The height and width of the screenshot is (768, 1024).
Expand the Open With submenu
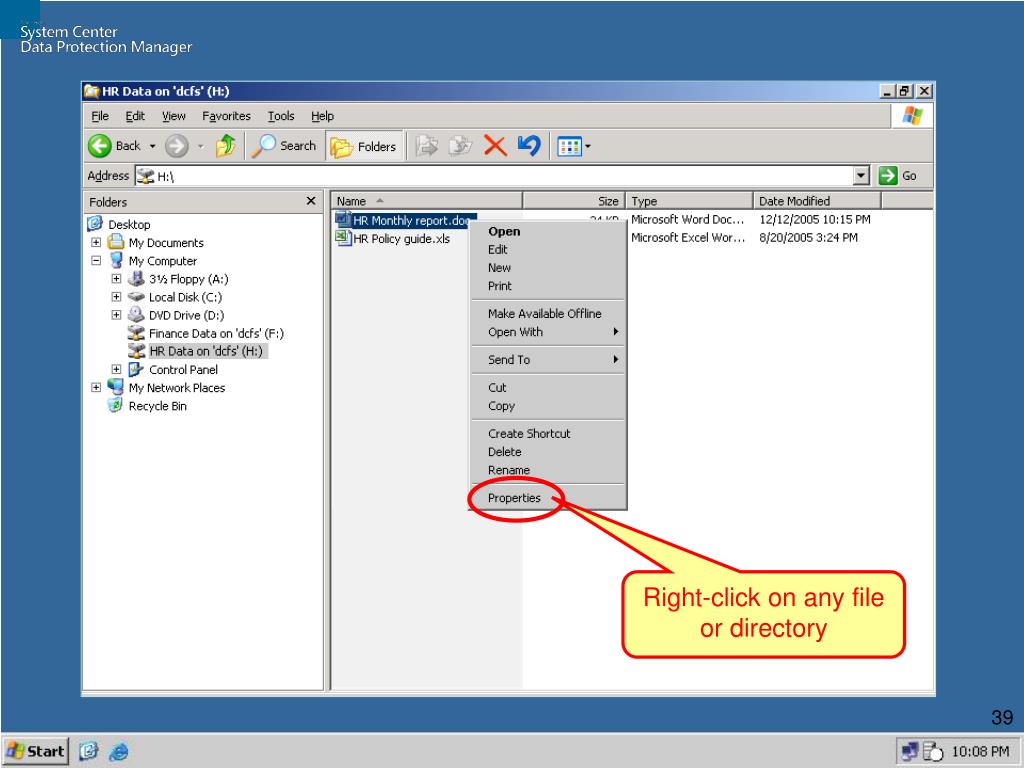549,332
